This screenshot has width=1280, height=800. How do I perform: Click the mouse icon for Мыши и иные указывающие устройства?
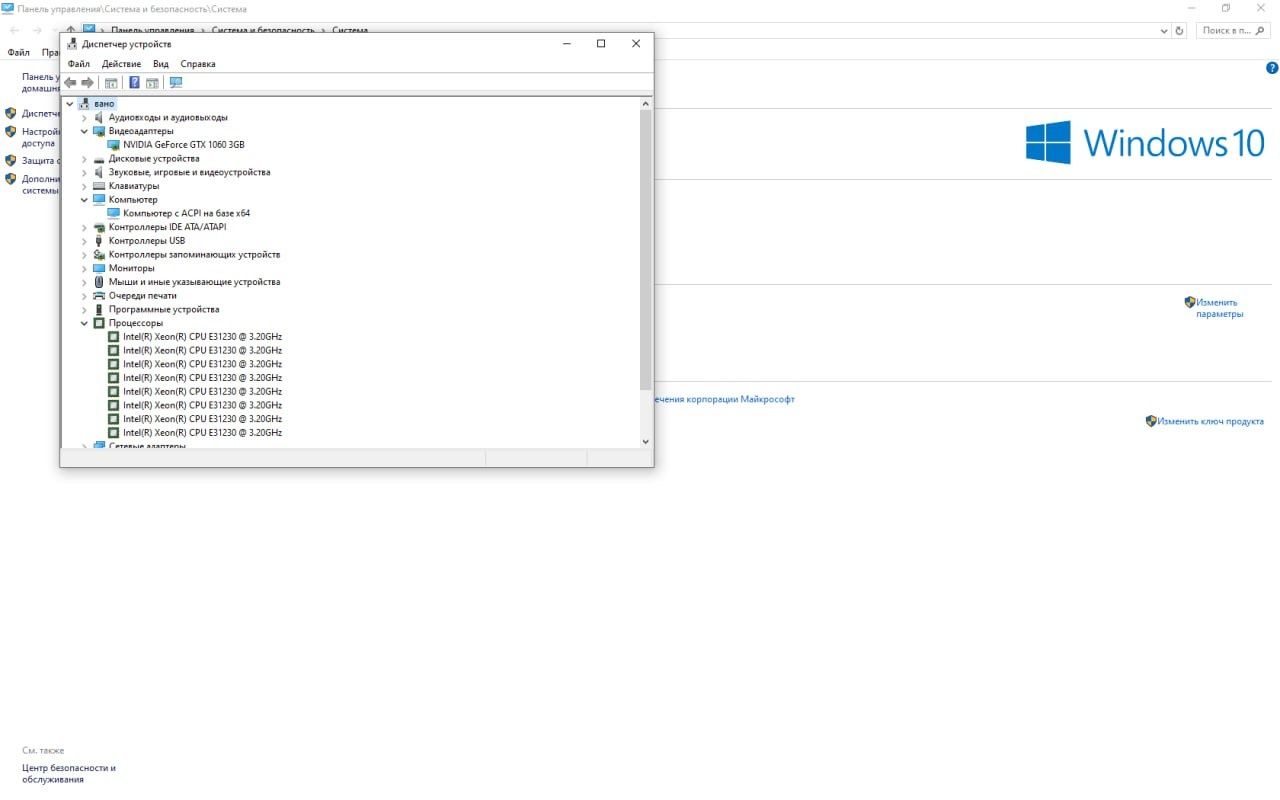(99, 282)
